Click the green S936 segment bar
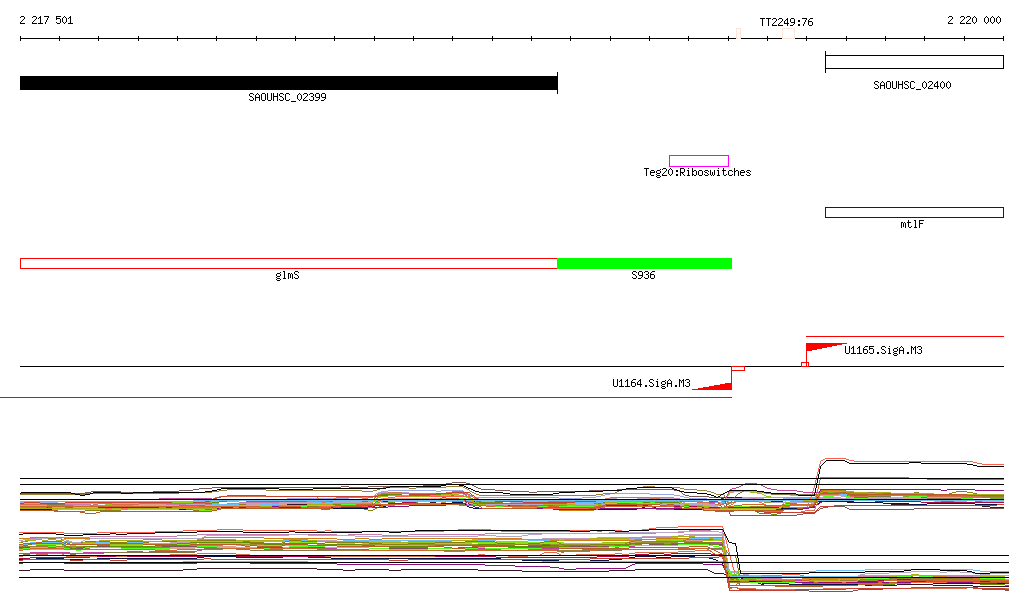 click(644, 263)
